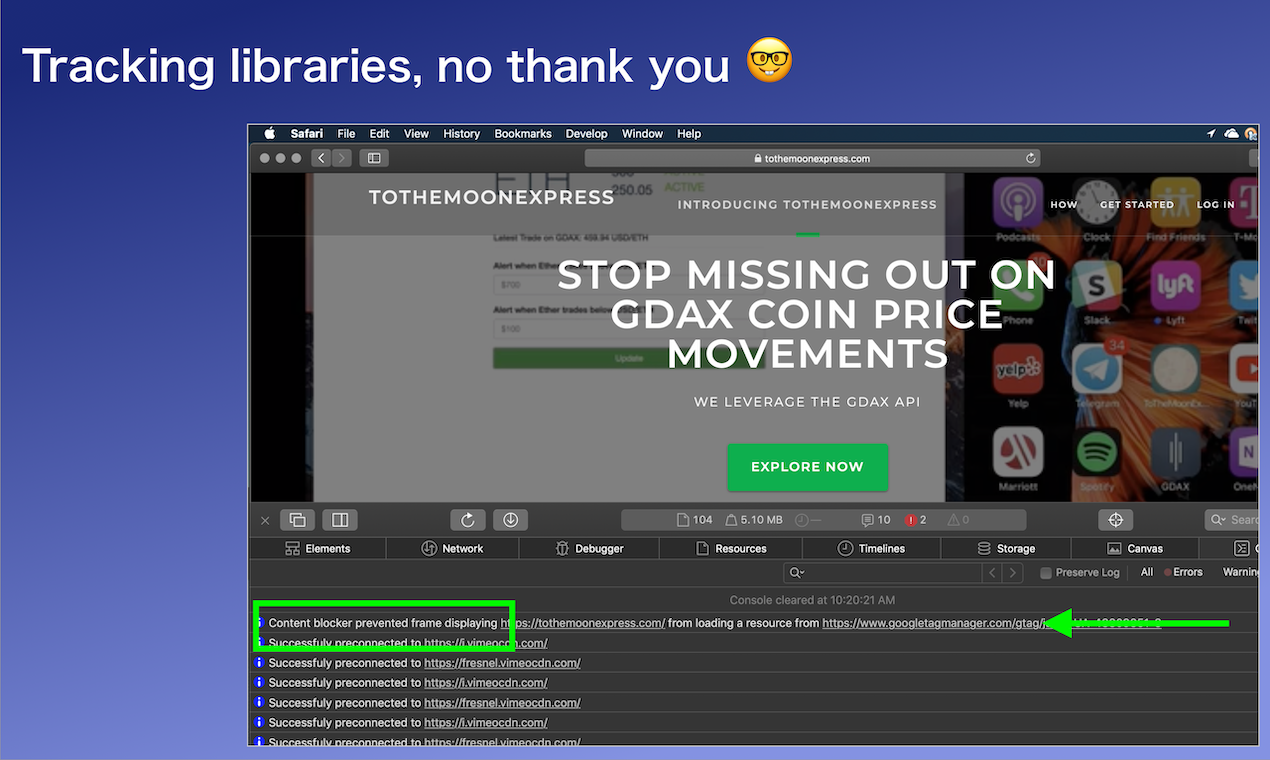
Task: Click the green EXPLORE NOW button
Action: click(807, 467)
